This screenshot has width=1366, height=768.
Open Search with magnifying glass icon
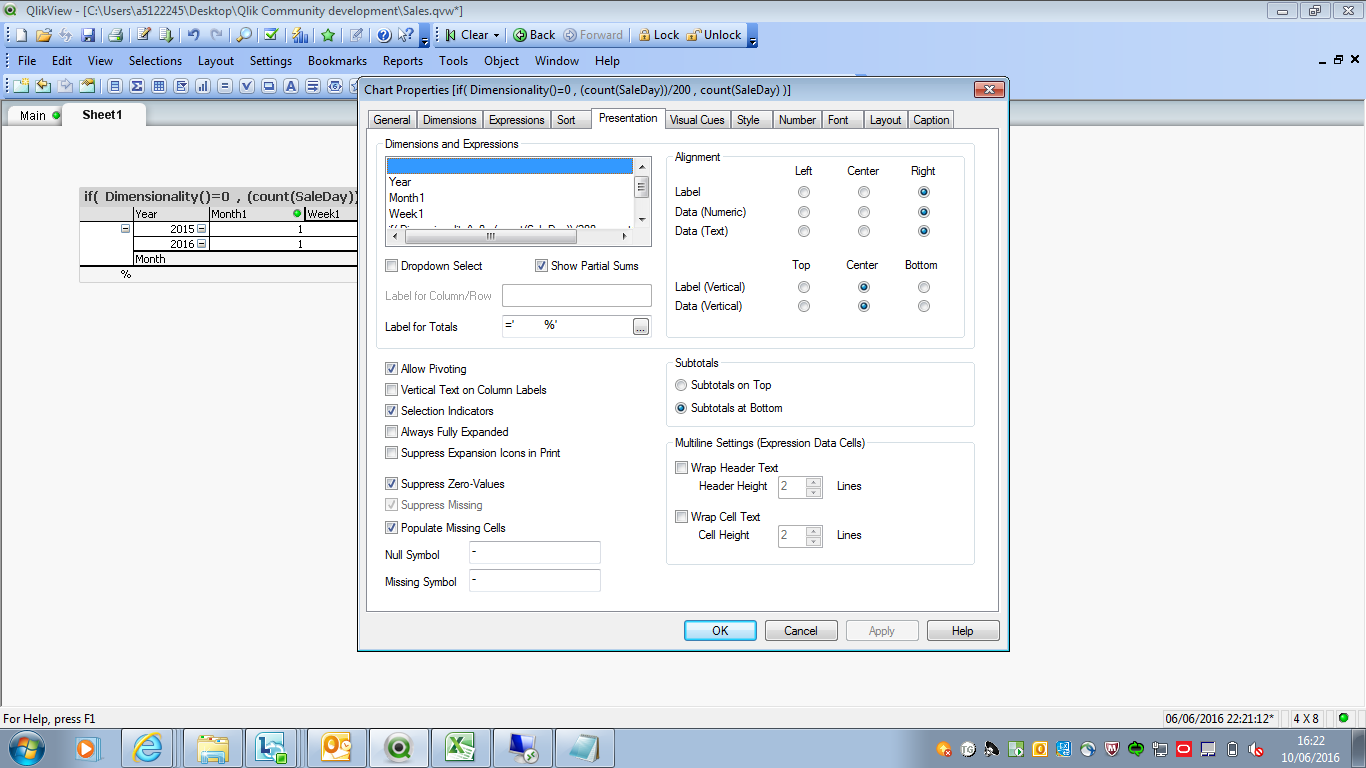pos(244,35)
